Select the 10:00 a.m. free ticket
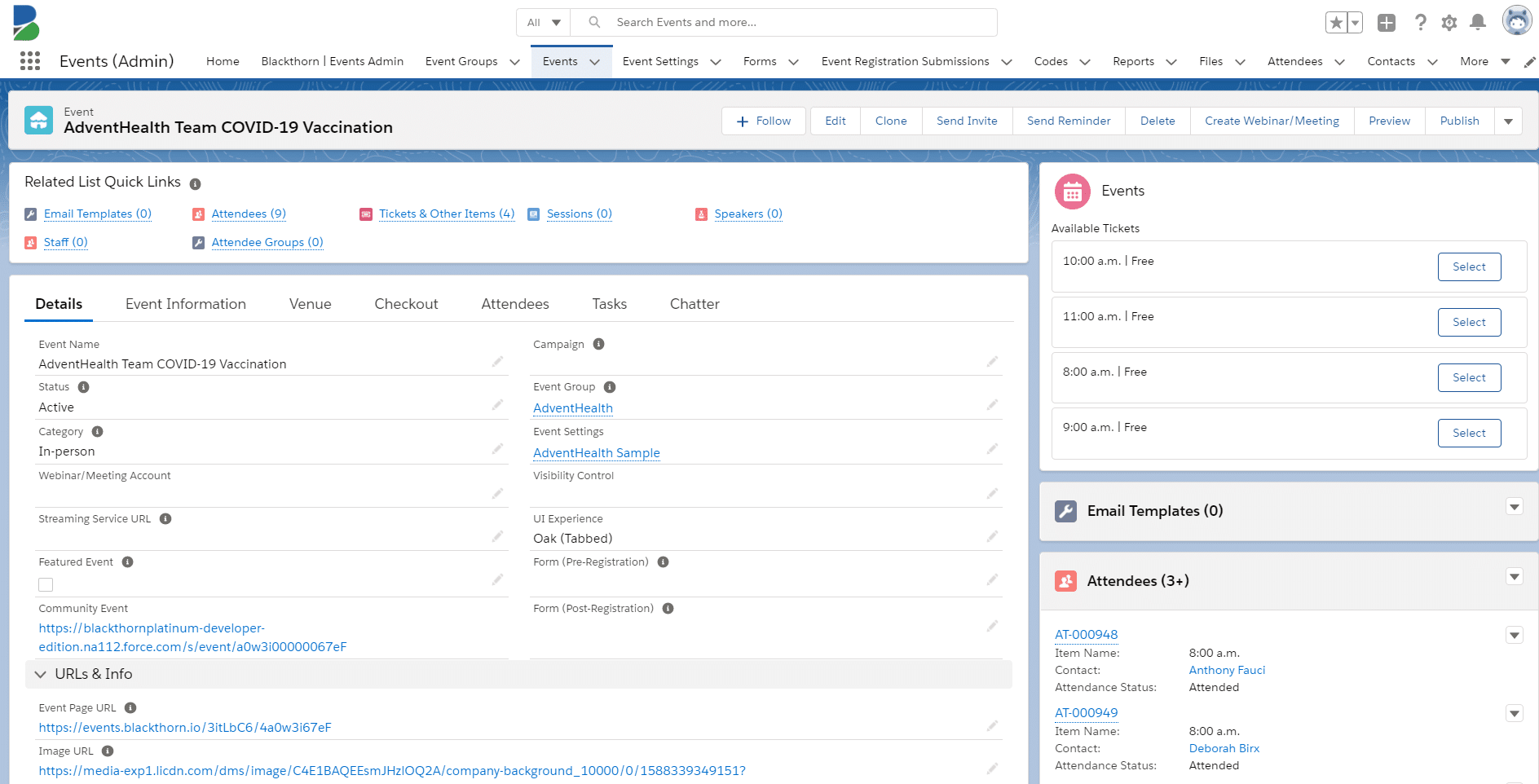This screenshot has height=784, width=1539. point(1469,267)
